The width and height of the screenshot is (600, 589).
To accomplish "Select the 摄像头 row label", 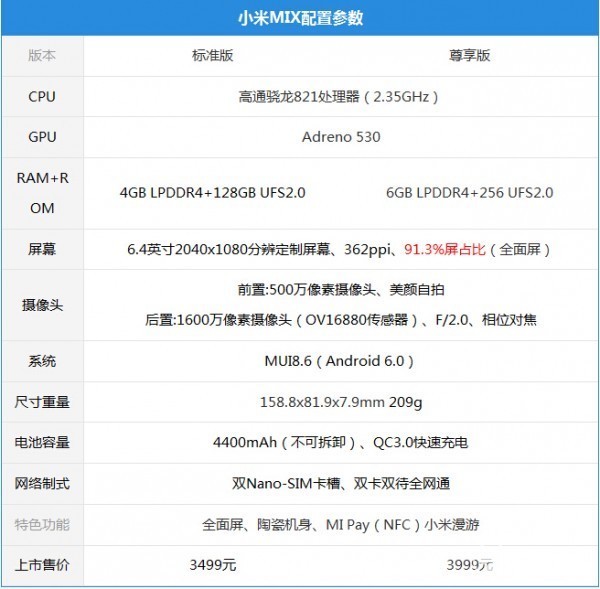I will click(x=42, y=305).
